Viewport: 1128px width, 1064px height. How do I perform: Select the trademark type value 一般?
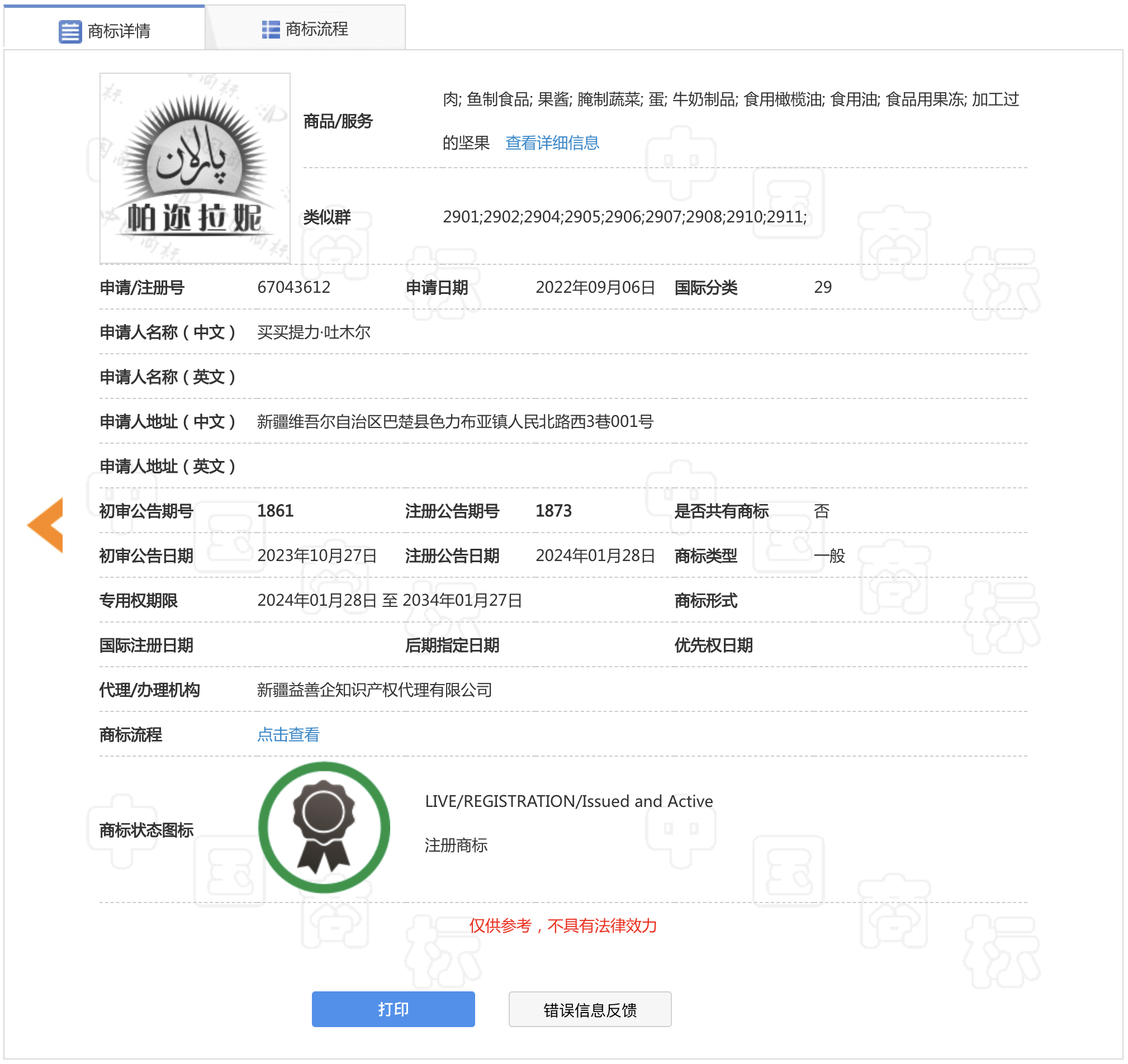click(829, 556)
